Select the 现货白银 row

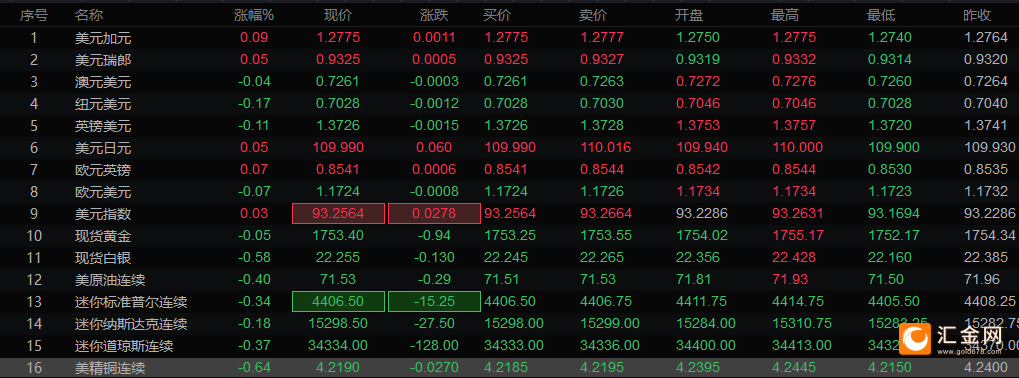tap(510, 257)
